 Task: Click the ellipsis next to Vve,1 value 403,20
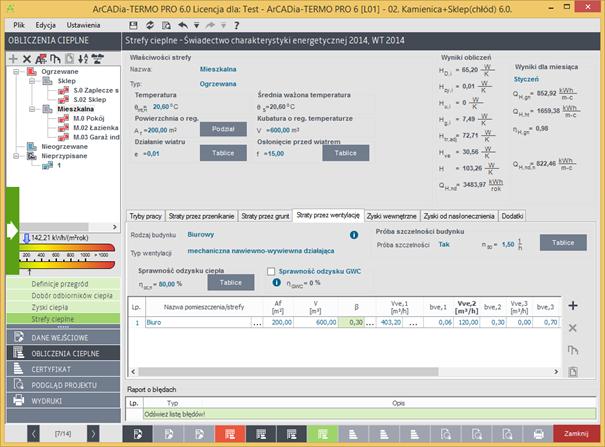(x=413, y=323)
